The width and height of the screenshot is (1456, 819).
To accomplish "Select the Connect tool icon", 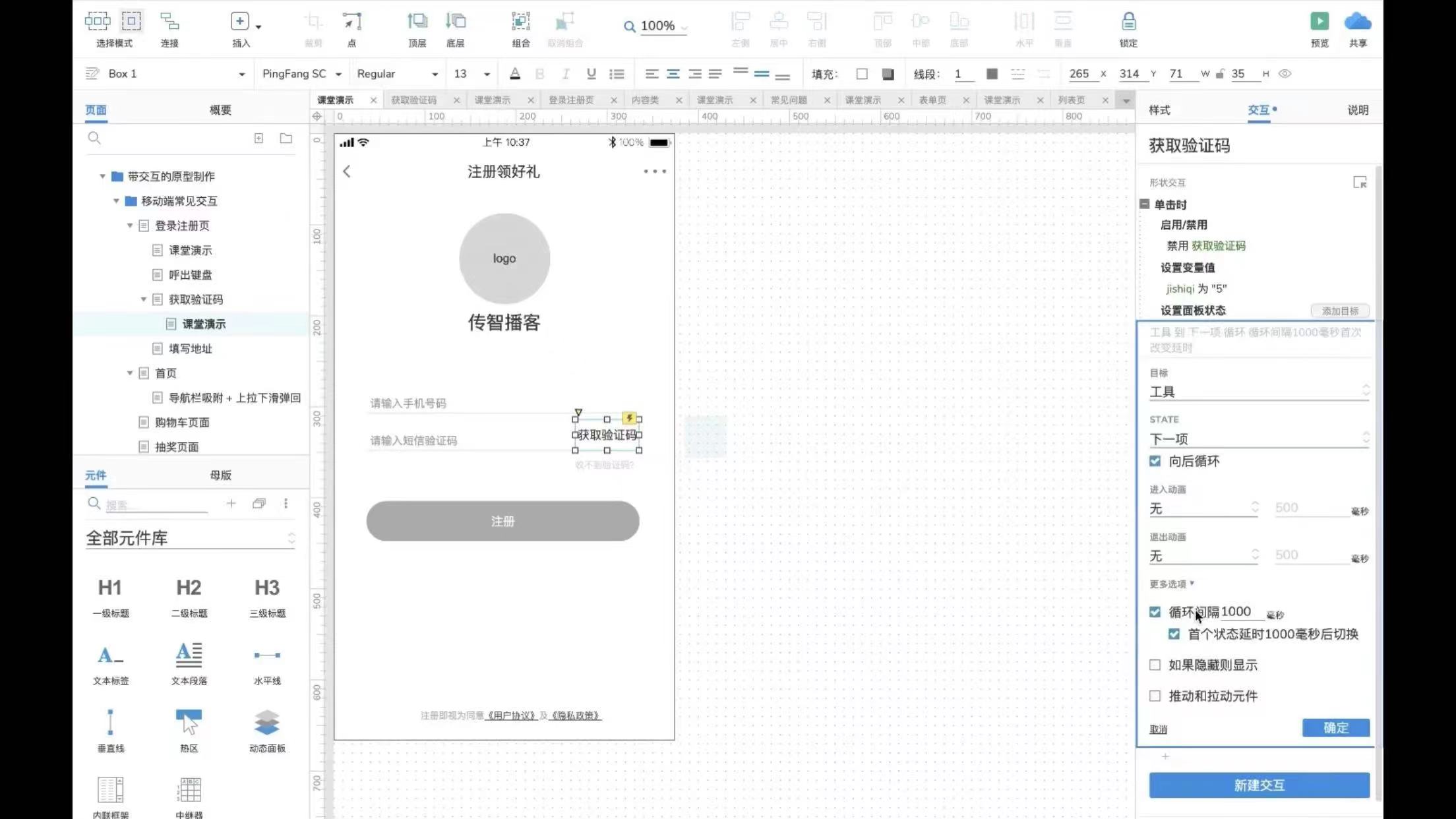I will pyautogui.click(x=169, y=22).
